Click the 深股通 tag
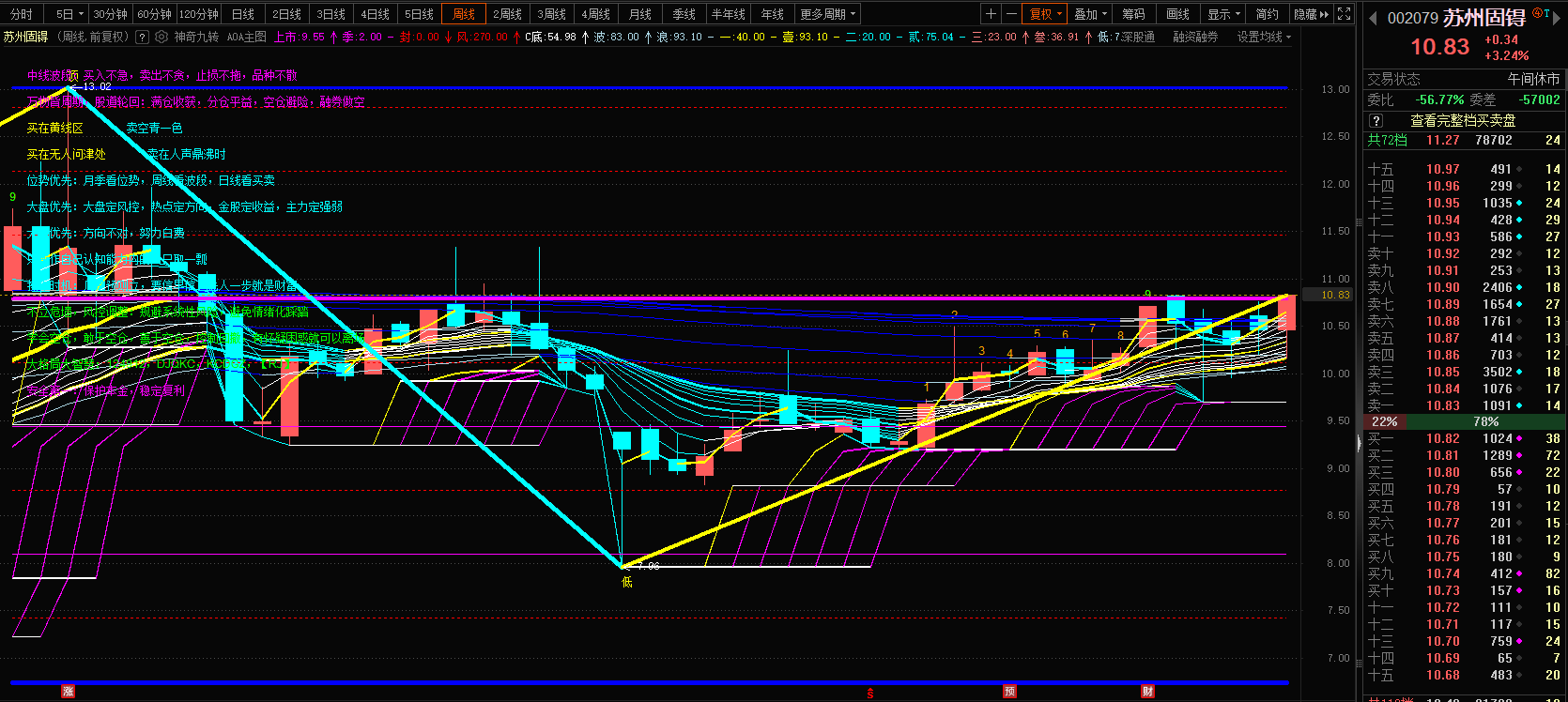Image resolution: width=1568 pixels, height=702 pixels. pyautogui.click(x=1138, y=38)
